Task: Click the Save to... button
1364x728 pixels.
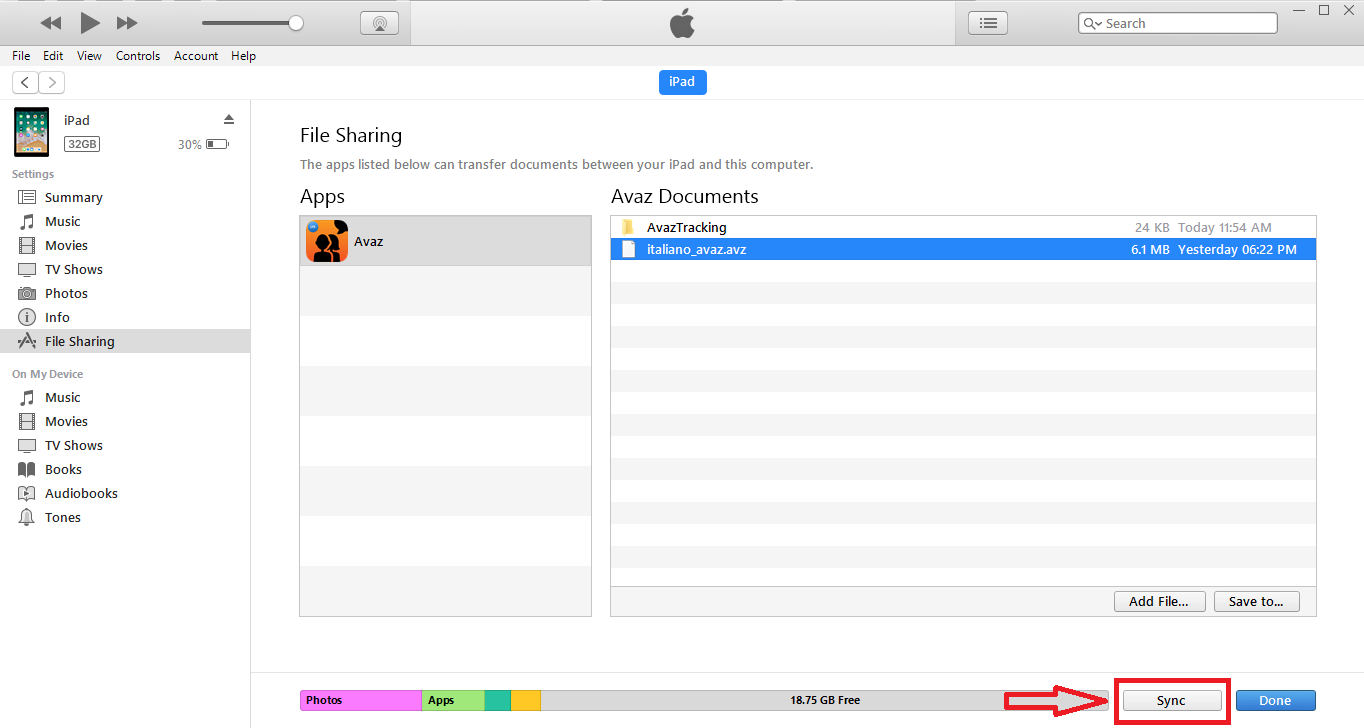Action: tap(1256, 601)
